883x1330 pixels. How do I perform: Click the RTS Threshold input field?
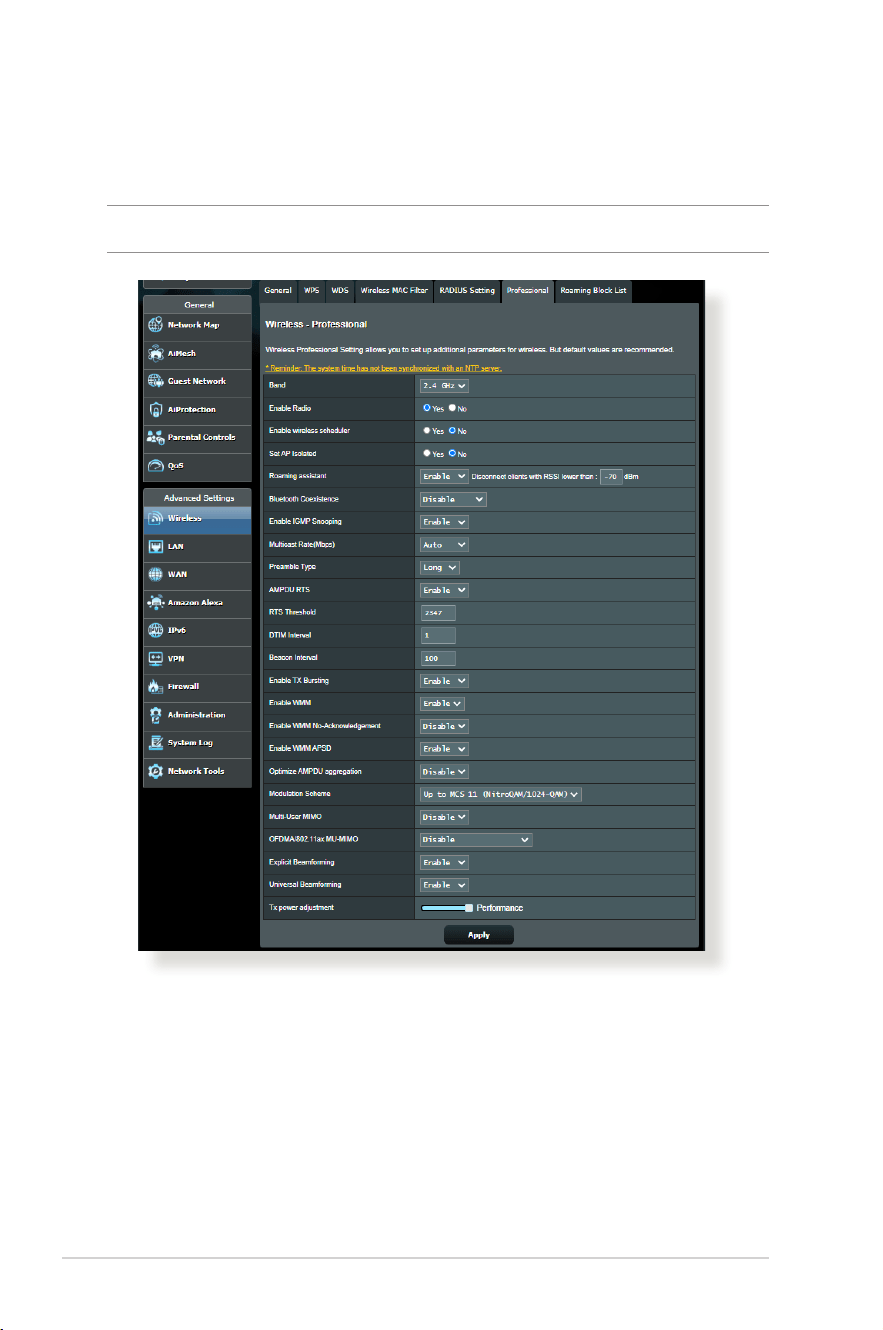pos(438,613)
